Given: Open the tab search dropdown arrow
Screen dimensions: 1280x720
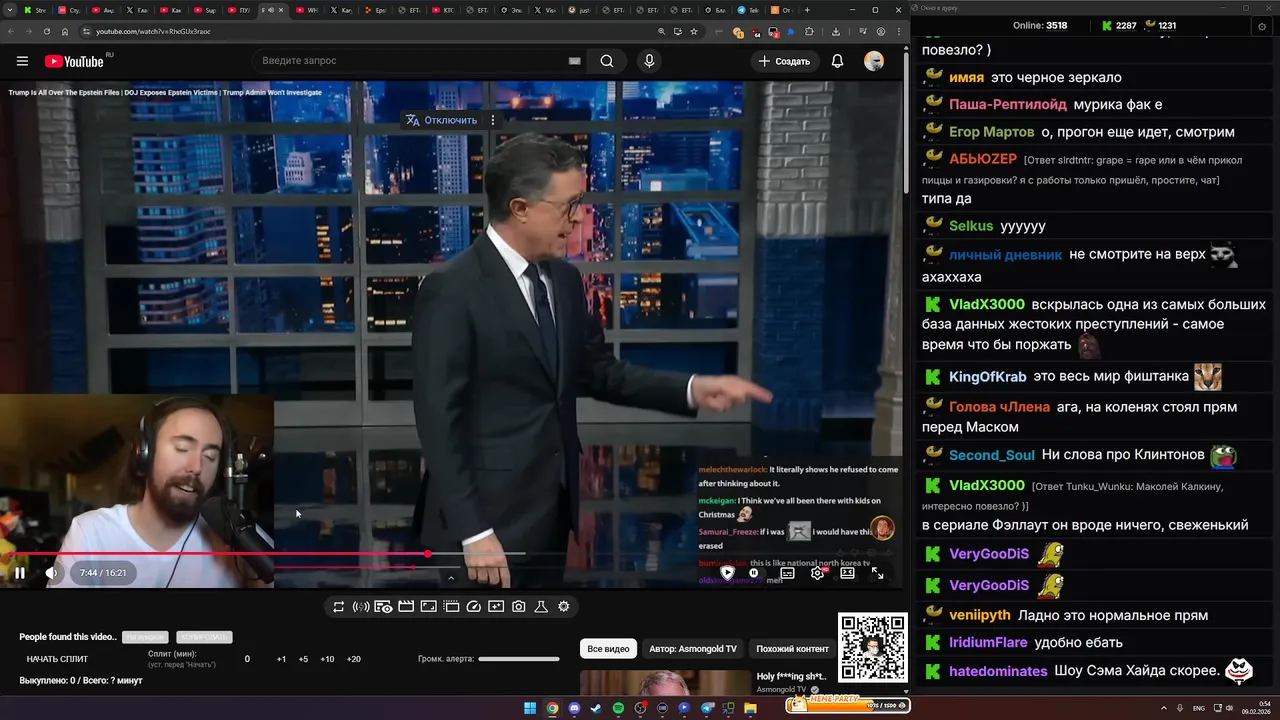Looking at the screenshot, I should pyautogui.click(x=12, y=10).
